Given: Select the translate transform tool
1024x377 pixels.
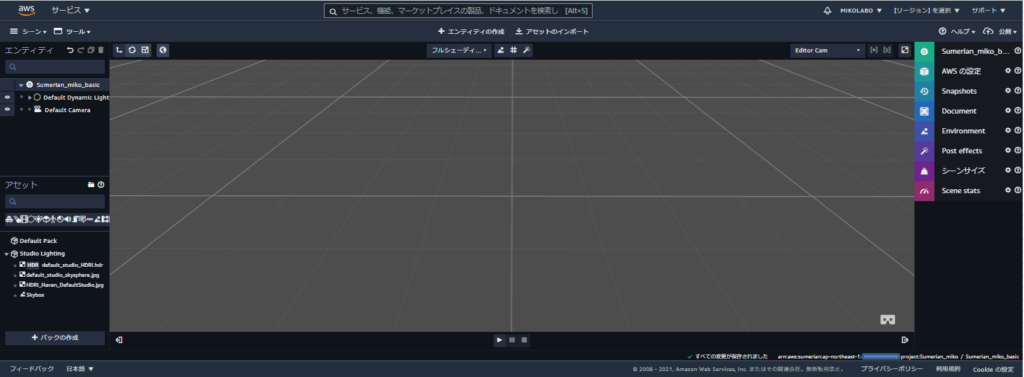Looking at the screenshot, I should click(120, 50).
